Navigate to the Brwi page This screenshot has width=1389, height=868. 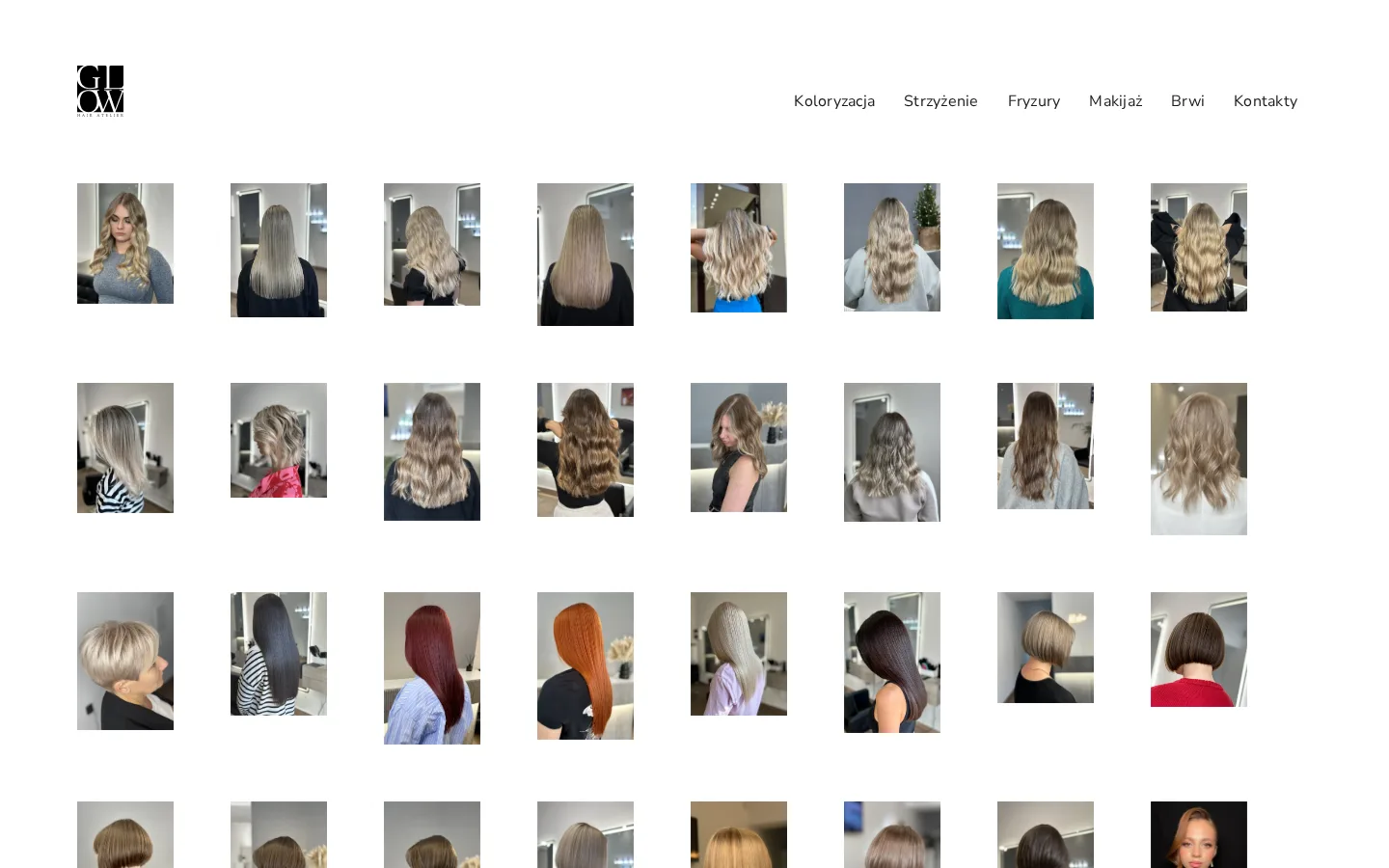[x=1187, y=101]
